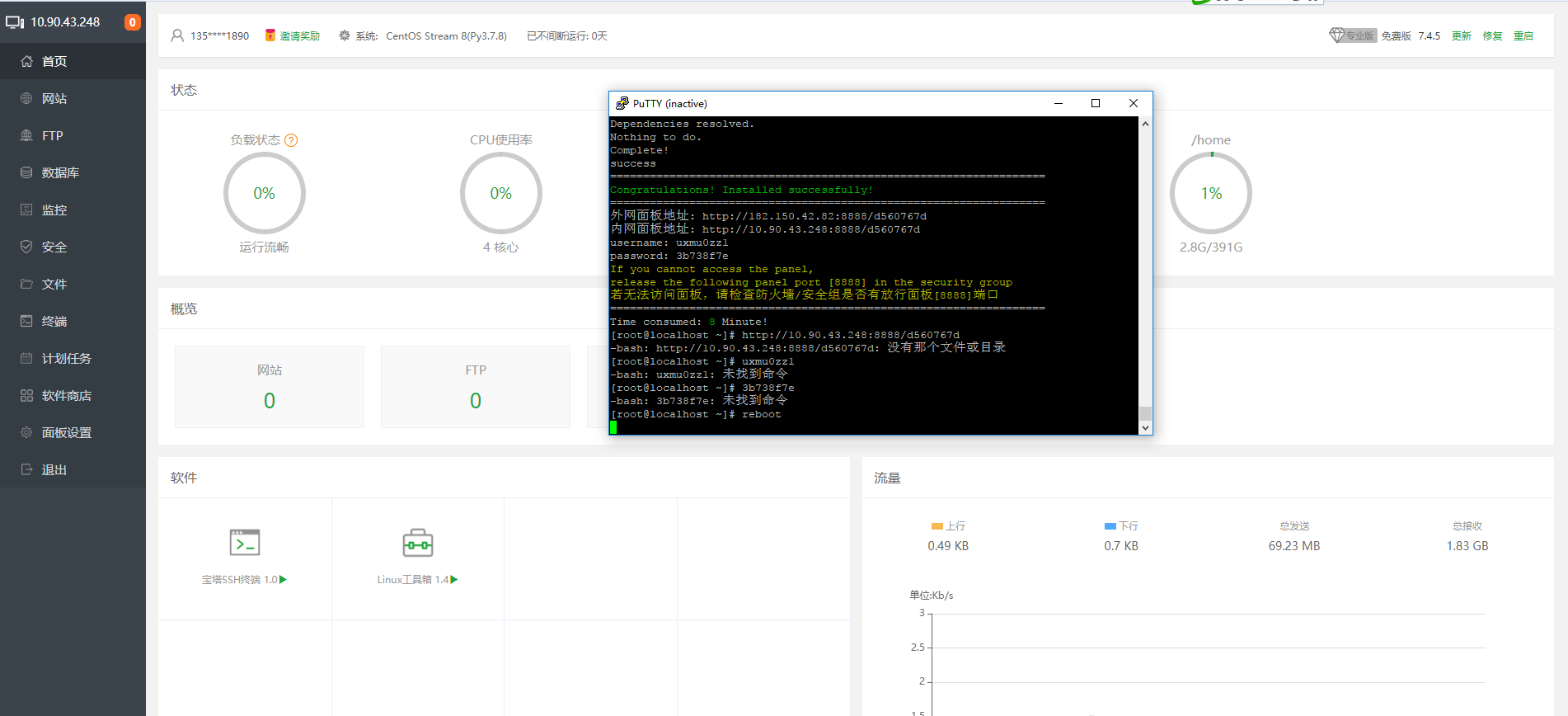Click the 更新 update link

(x=1462, y=36)
